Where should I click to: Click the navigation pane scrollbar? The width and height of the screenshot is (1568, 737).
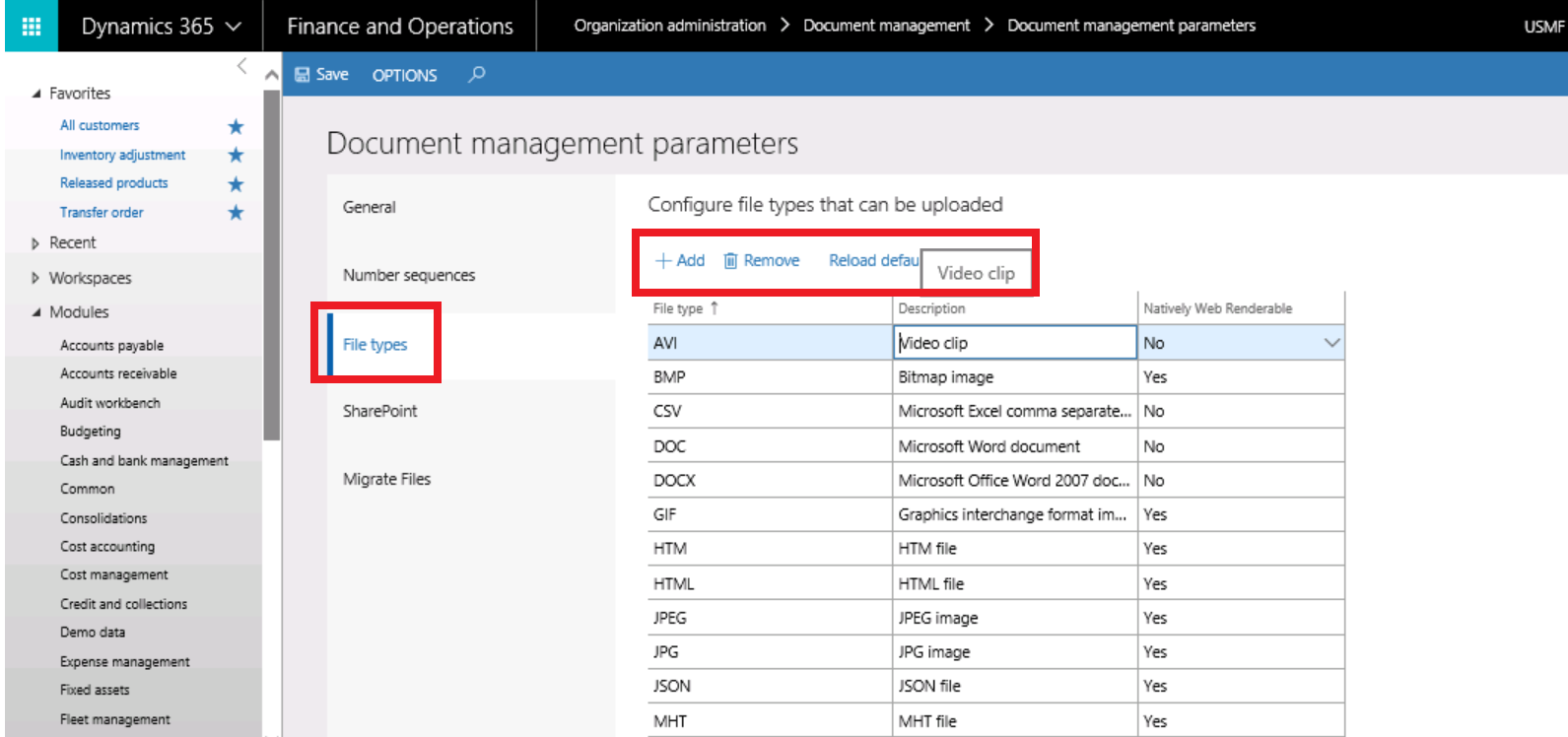click(272, 264)
